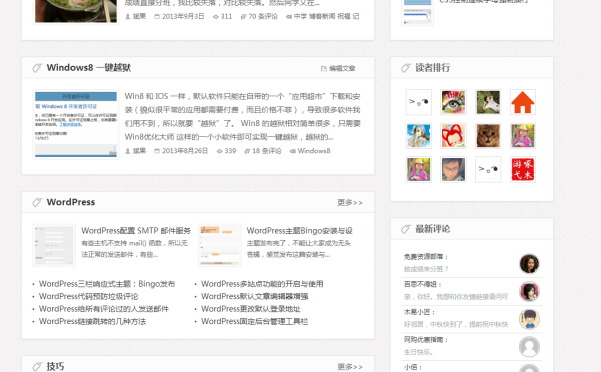This screenshot has height=372, width=601.
Task: Open the 18 条评论 comments link
Action: 266,151
